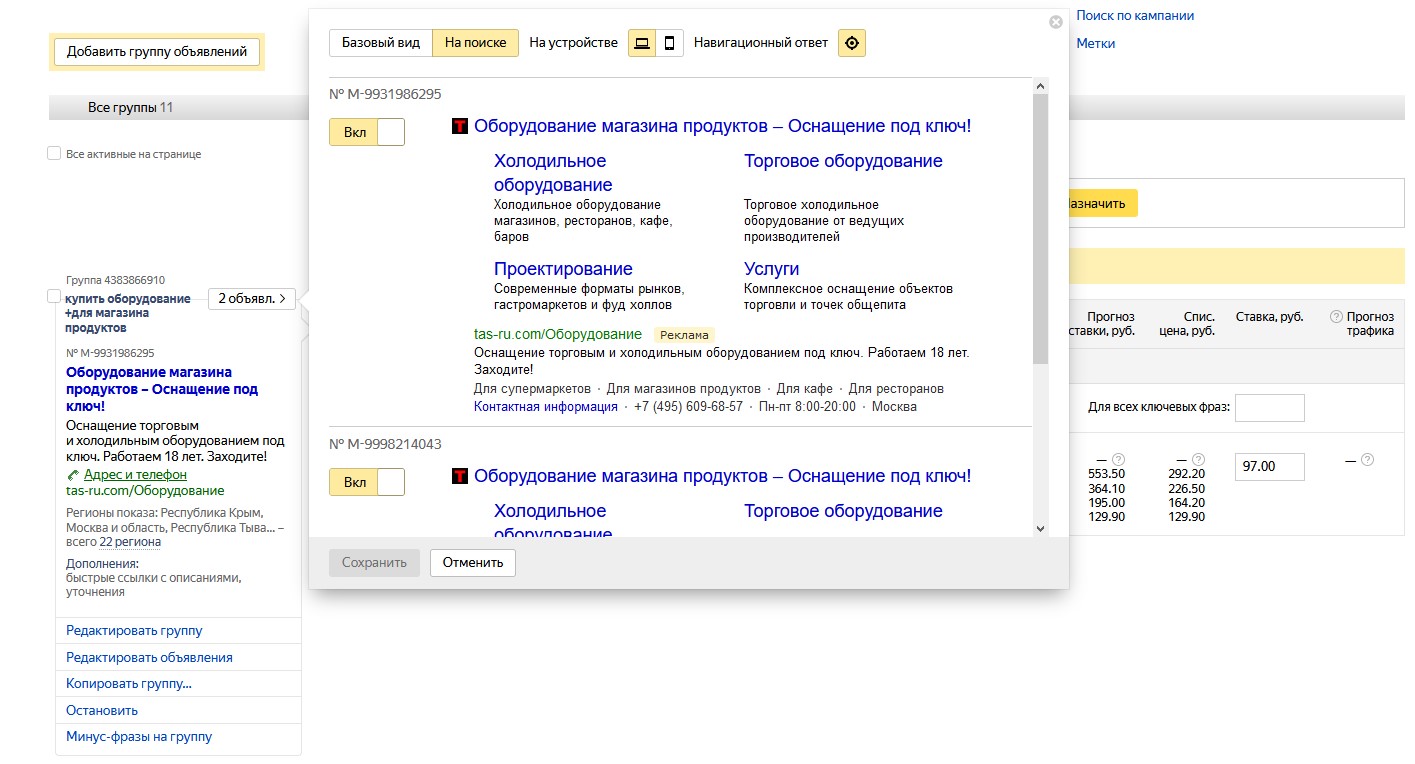
Task: Check the checkbox for group 4383866910
Action: 54,296
